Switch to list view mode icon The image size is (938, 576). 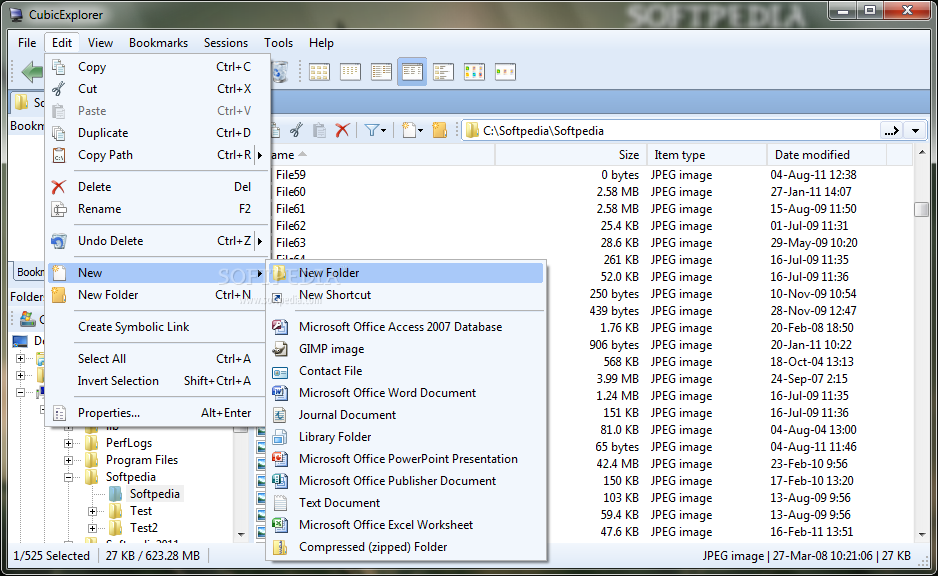coord(381,72)
